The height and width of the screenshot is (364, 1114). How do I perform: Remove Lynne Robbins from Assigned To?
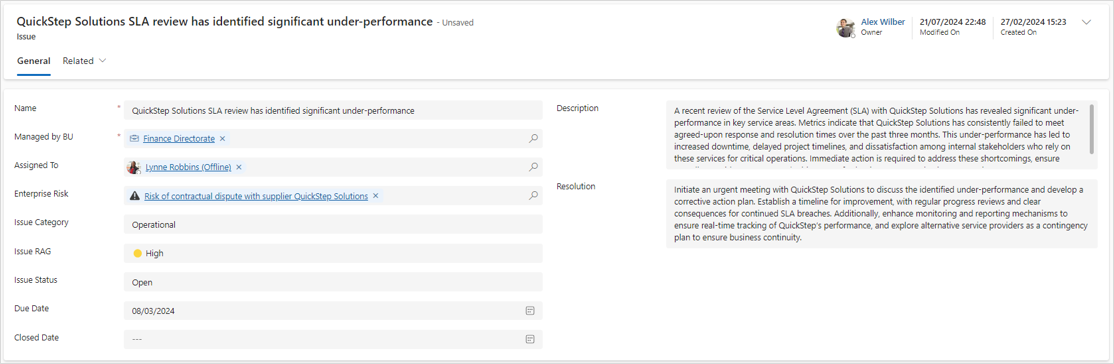point(239,167)
